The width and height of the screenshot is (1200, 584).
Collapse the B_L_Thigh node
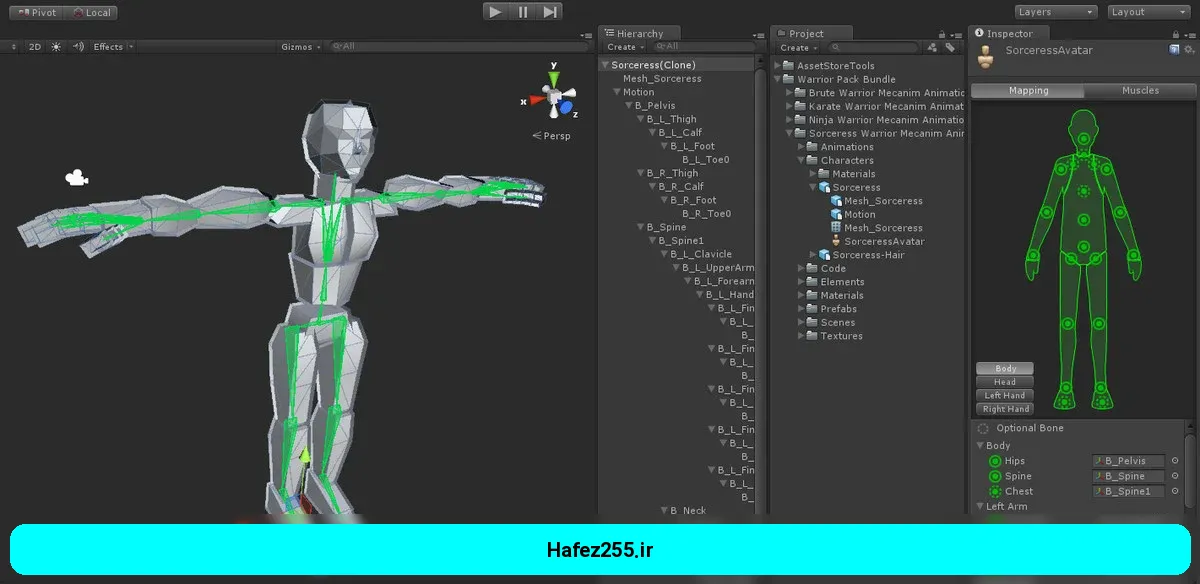pos(641,119)
